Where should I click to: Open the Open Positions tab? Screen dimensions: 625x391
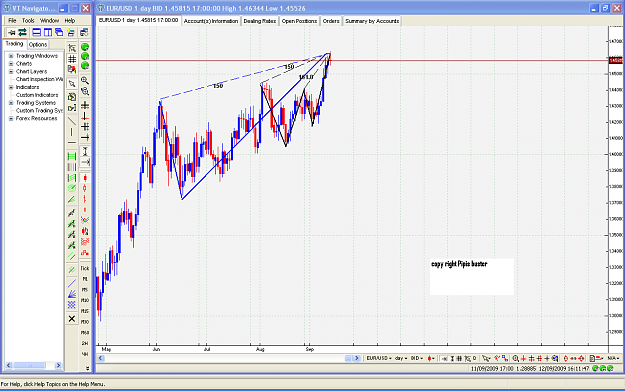pos(299,21)
